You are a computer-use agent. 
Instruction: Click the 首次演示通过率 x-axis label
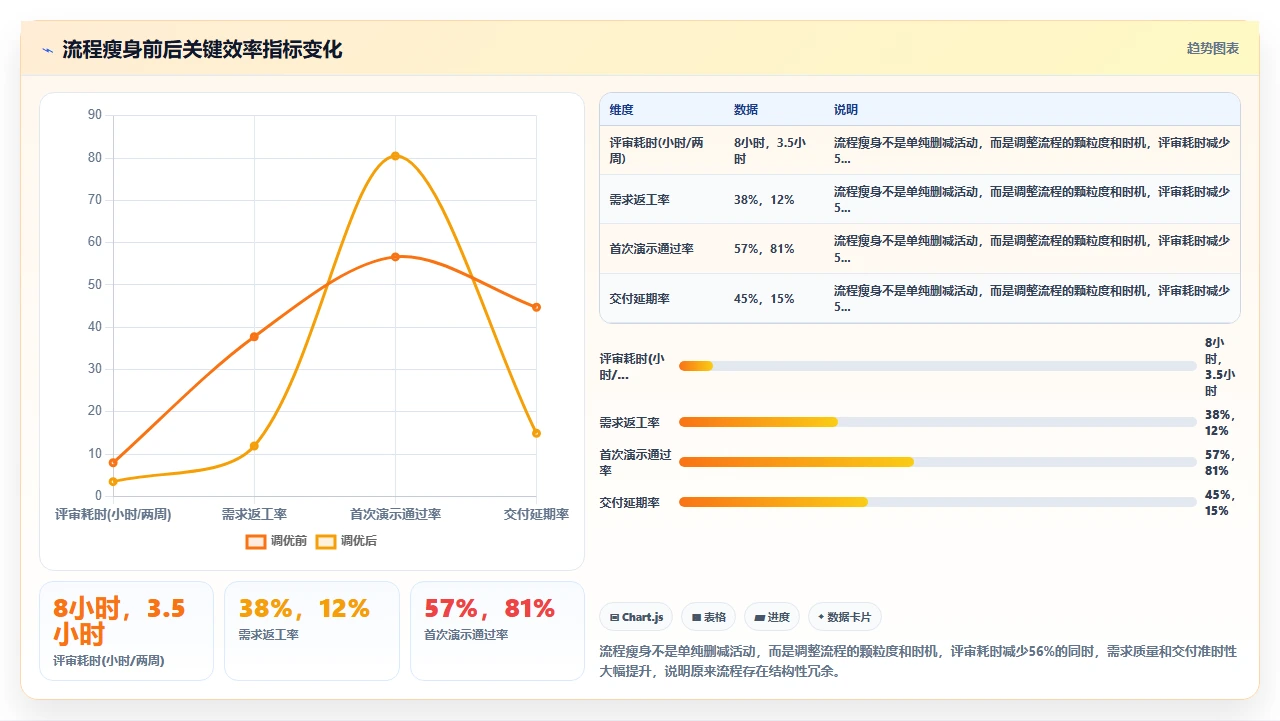[x=395, y=514]
